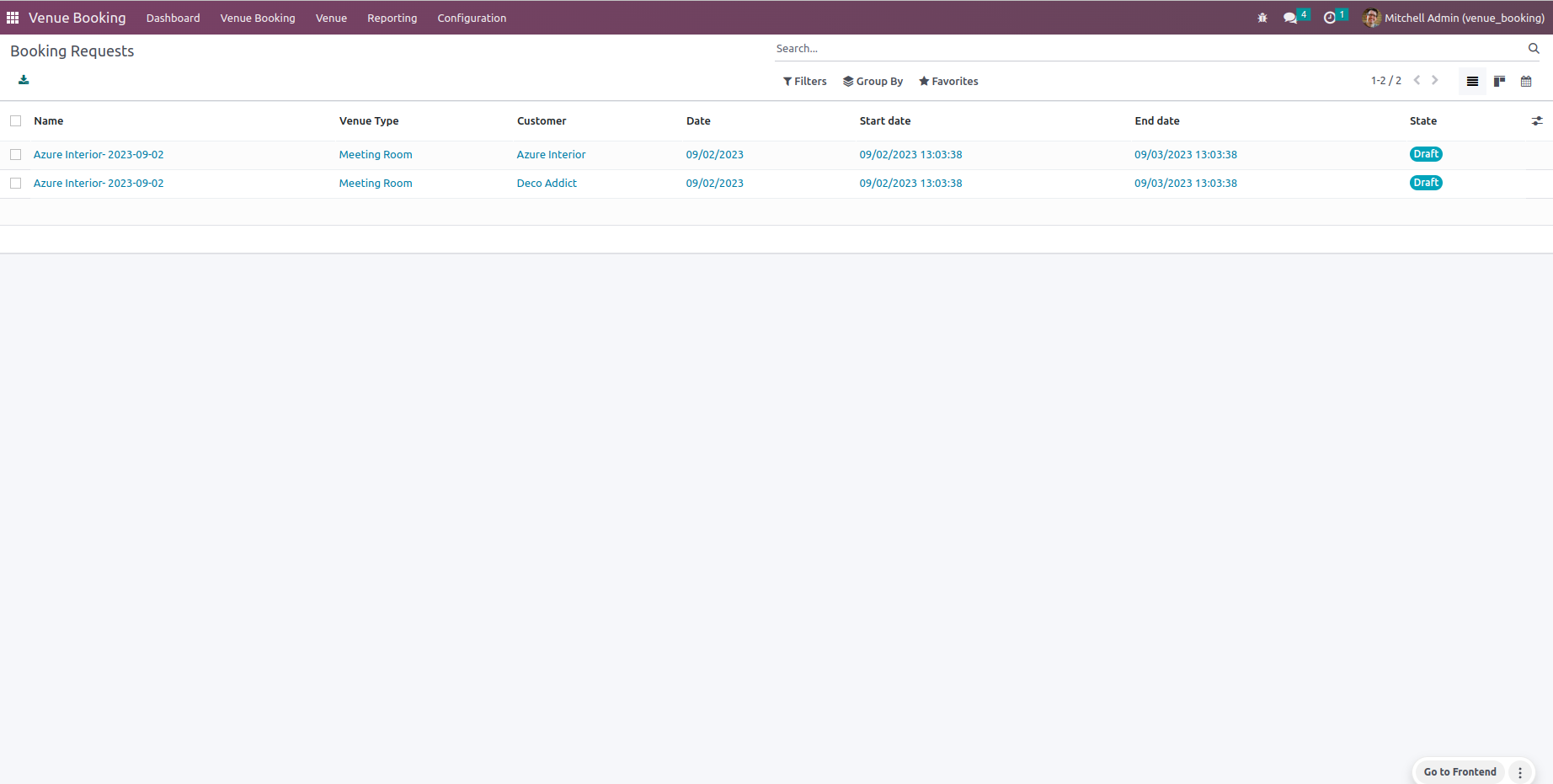Click the Venue Booking app title
The height and width of the screenshot is (784, 1553).
[77, 18]
